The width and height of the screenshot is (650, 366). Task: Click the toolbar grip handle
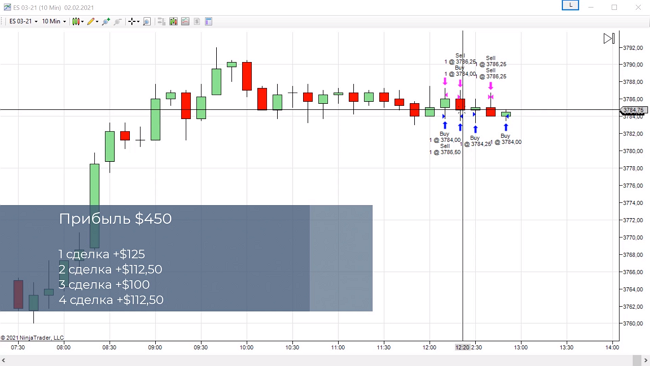2,22
